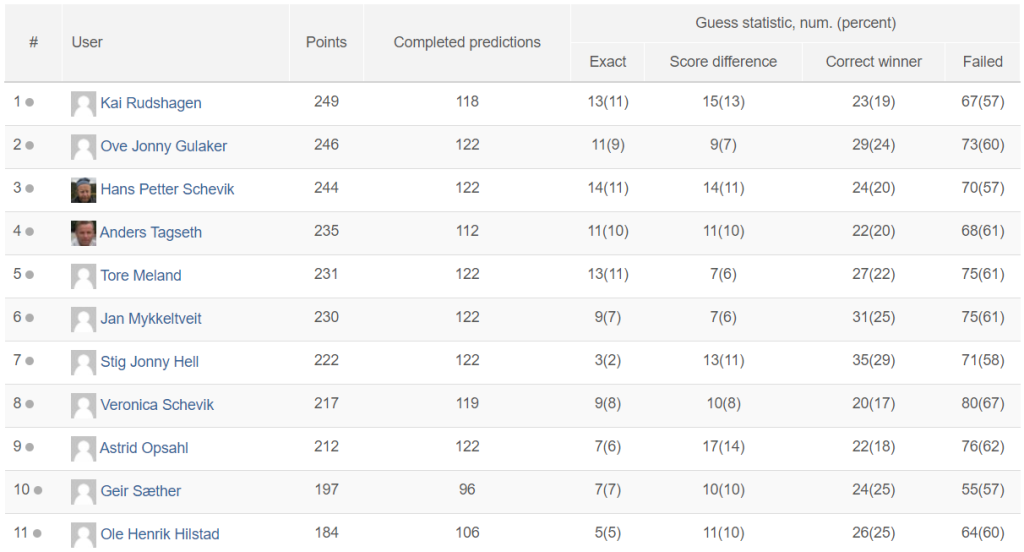The height and width of the screenshot is (552, 1024).
Task: Open Ove Jonny Gulaker's profile link
Action: pyautogui.click(x=163, y=146)
